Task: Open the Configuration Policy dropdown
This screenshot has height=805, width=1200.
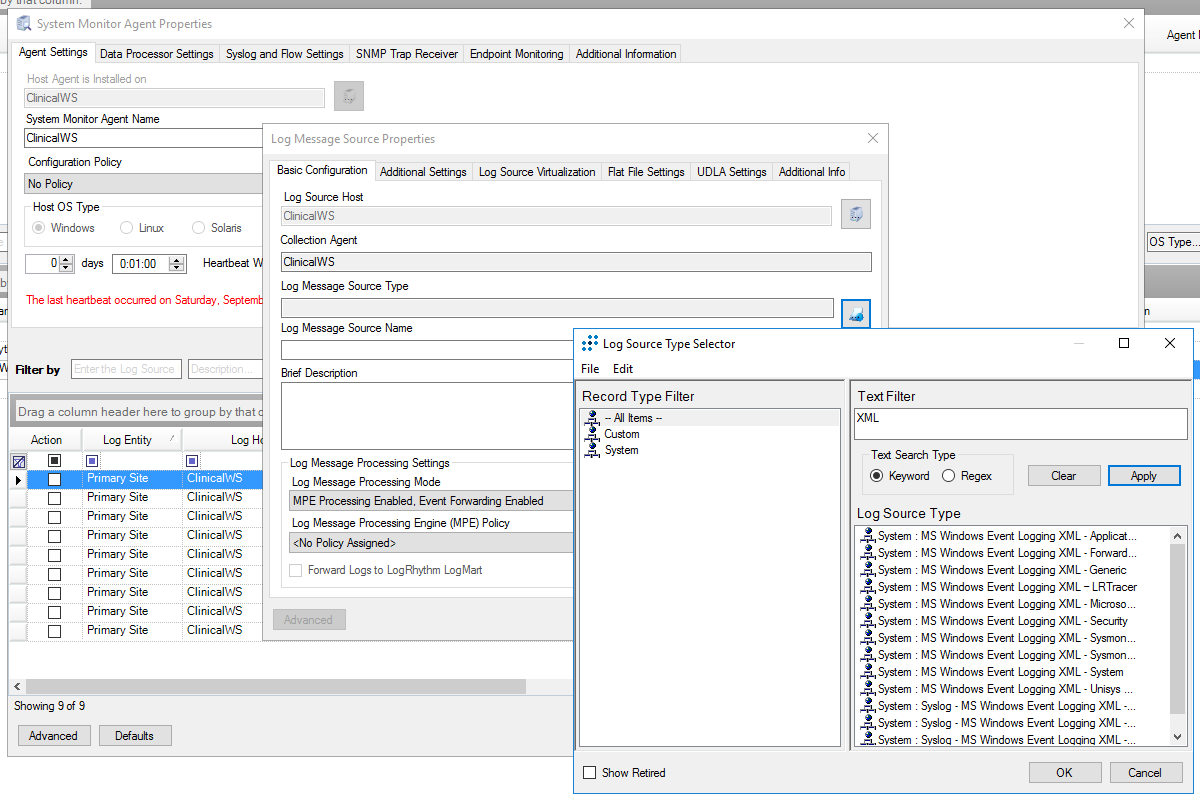Action: [x=142, y=184]
